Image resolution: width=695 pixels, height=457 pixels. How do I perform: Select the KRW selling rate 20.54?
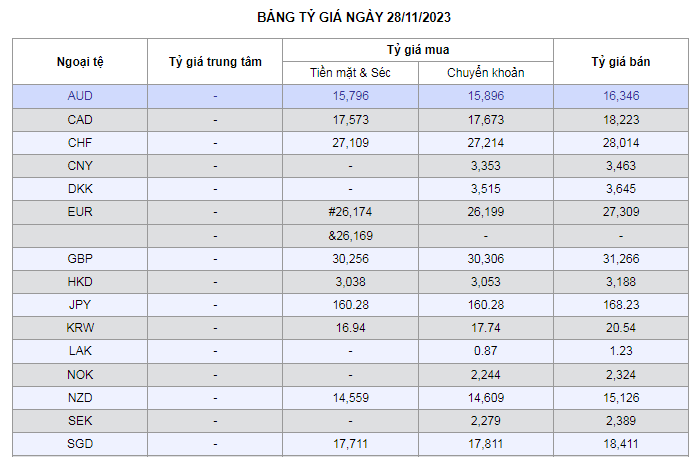point(621,327)
